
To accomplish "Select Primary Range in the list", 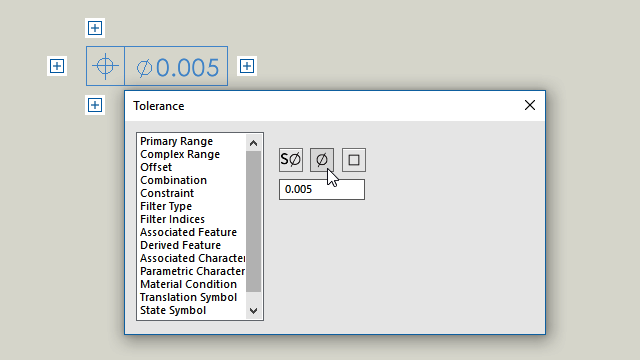I will [x=176, y=141].
